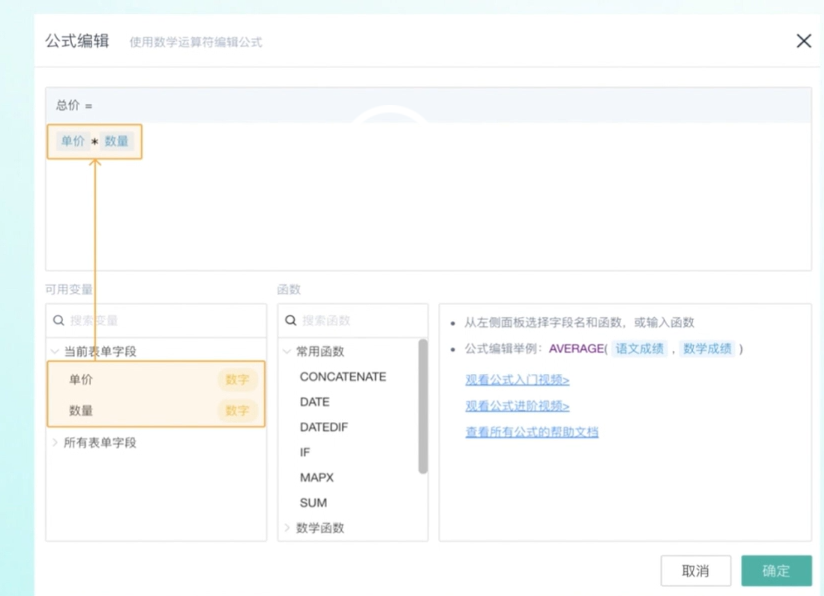
Task: Click the function list scrollbar
Action: tap(423, 406)
